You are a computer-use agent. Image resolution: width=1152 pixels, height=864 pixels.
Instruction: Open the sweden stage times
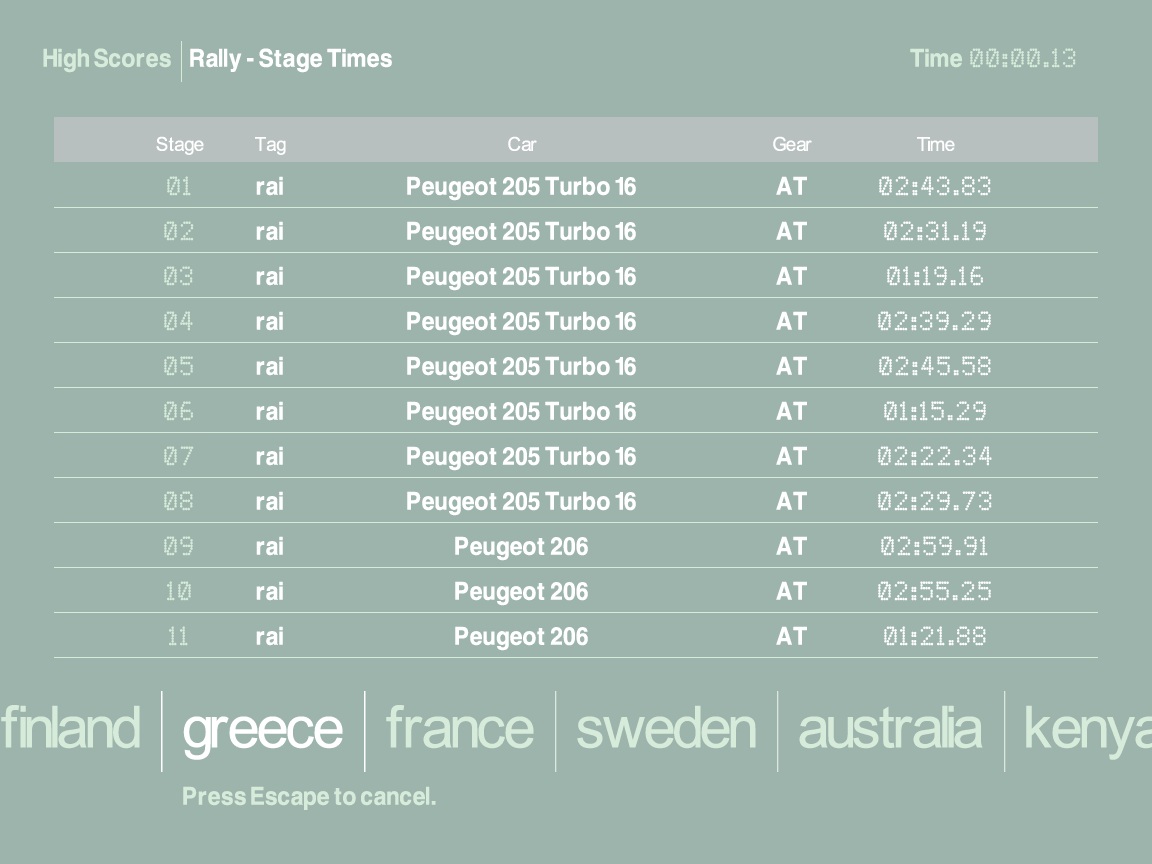666,728
